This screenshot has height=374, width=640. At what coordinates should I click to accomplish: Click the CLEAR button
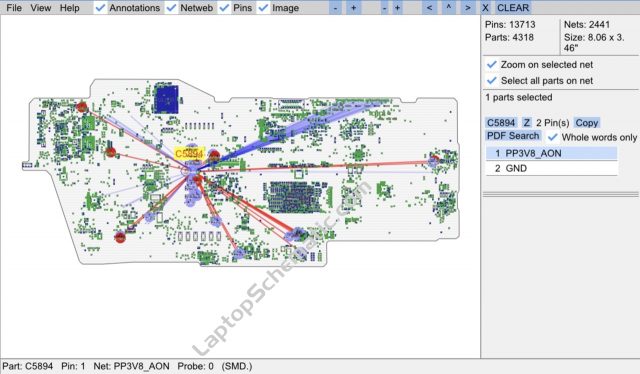click(513, 8)
